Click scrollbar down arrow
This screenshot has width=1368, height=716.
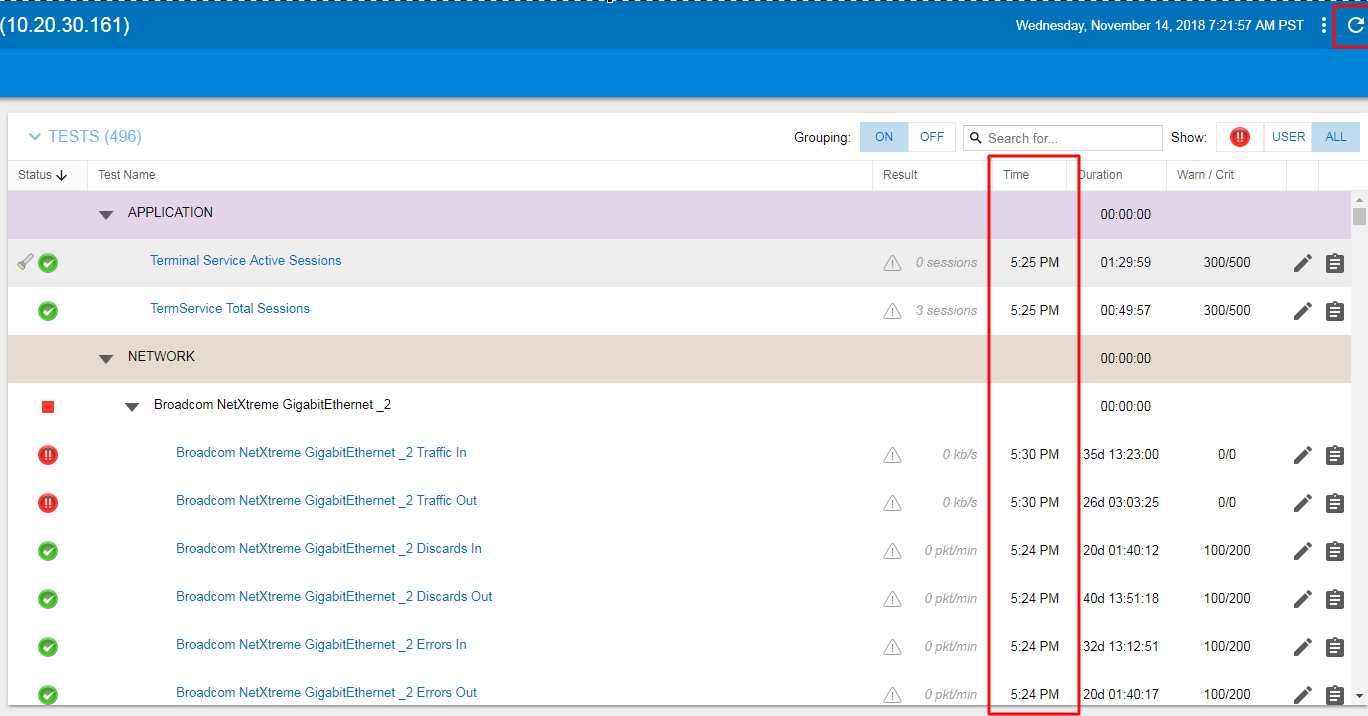coord(1359,695)
